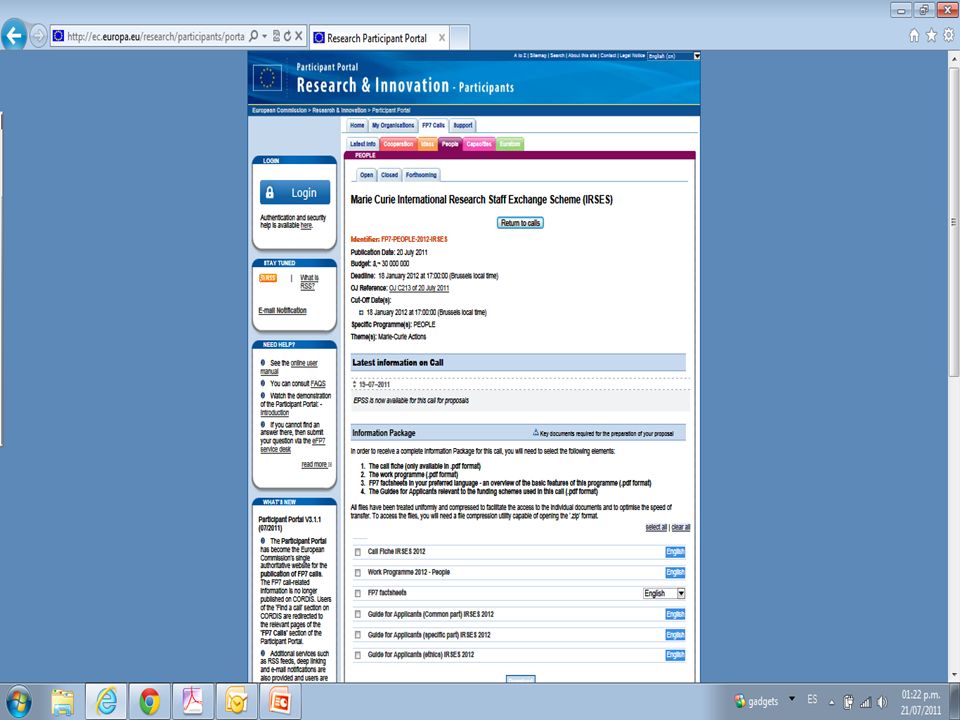Show Closed calls tab
960x720 pixels.
tap(389, 175)
